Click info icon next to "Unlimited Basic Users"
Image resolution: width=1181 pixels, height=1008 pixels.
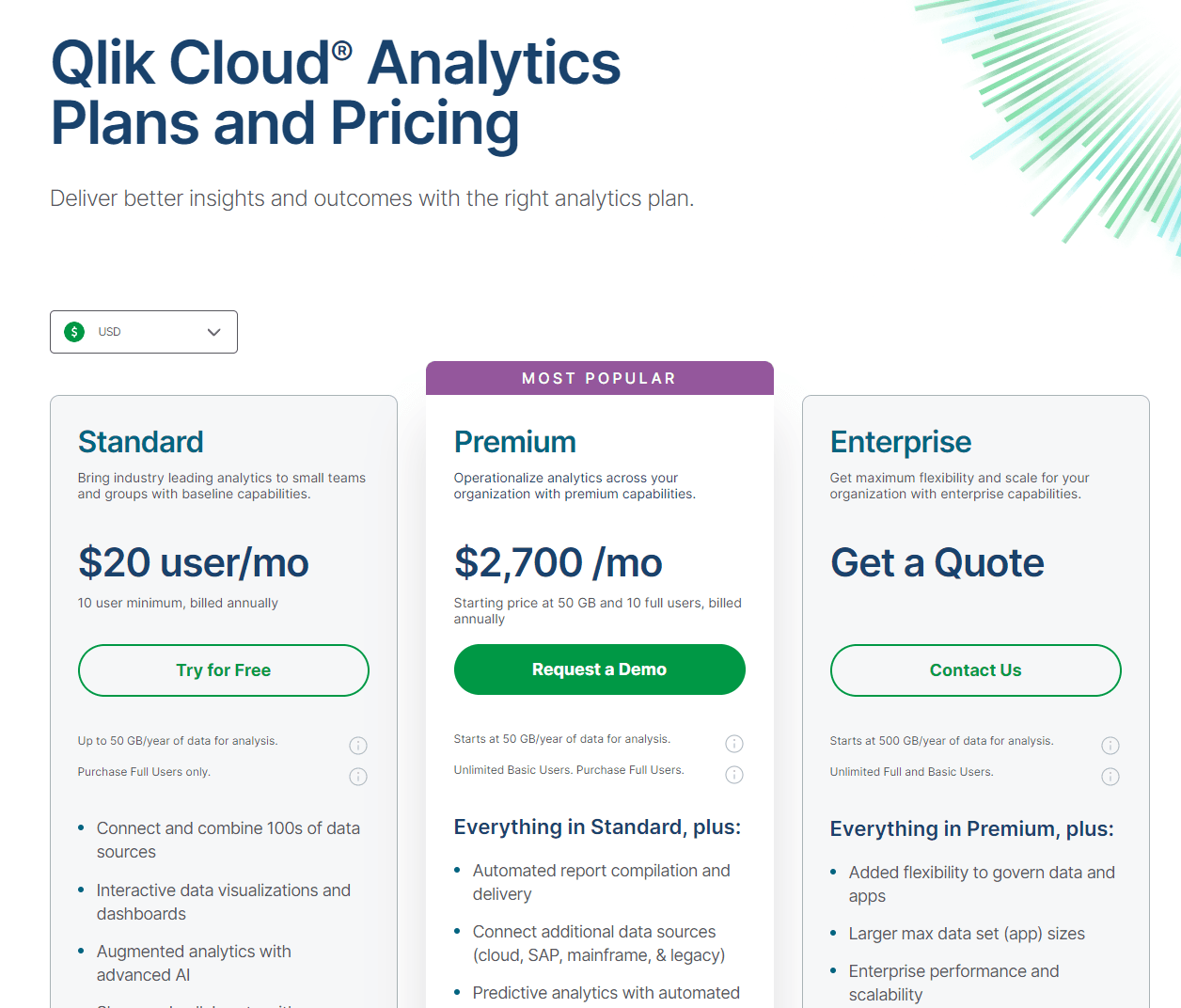734,774
